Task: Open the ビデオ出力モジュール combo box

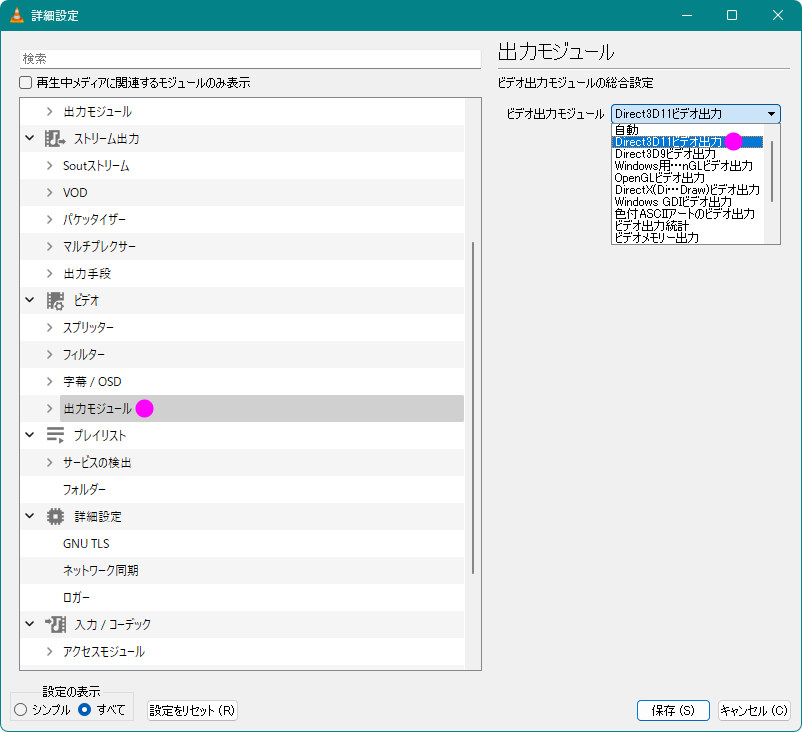Action: tap(696, 114)
